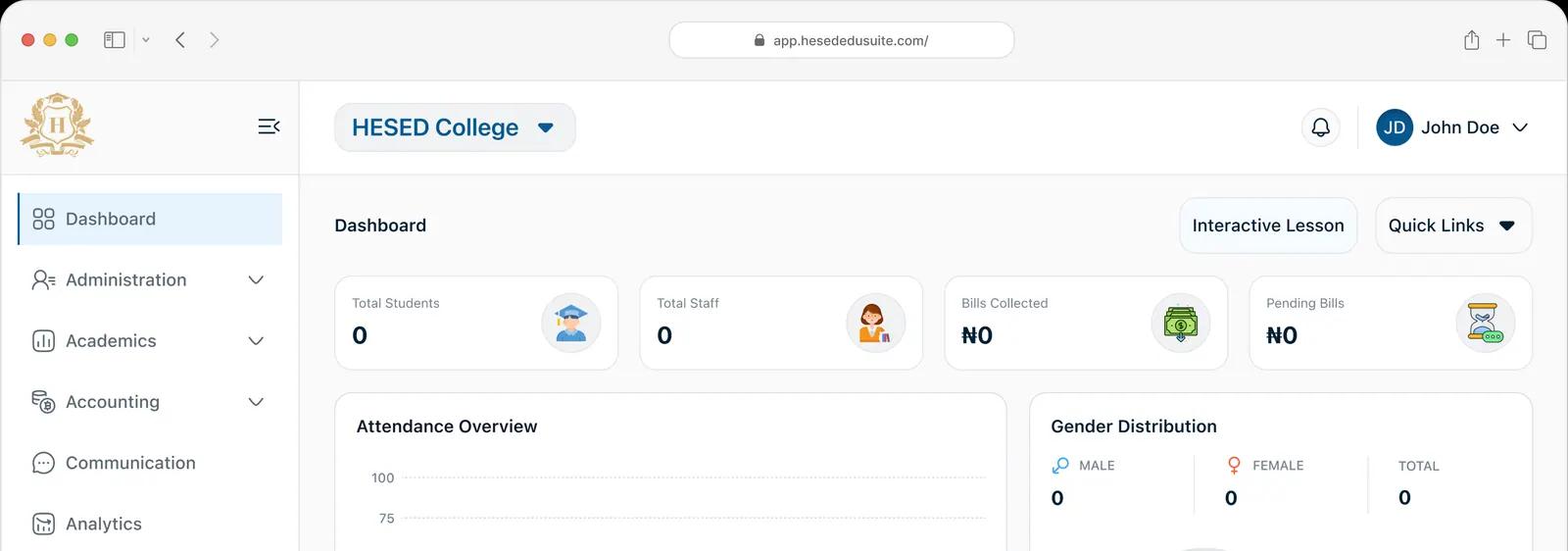Screen dimensions: 1568x551
Task: Select Communication in the sidebar menu
Action: tap(150, 463)
